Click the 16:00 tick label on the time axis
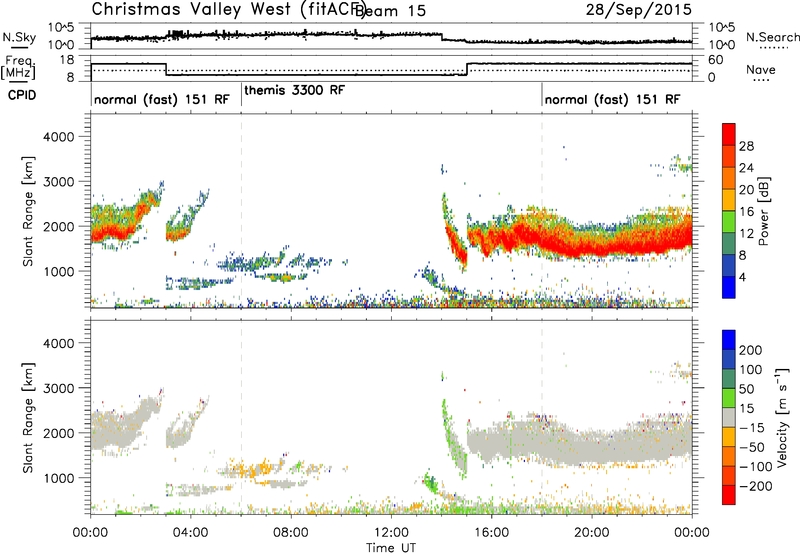 point(491,533)
